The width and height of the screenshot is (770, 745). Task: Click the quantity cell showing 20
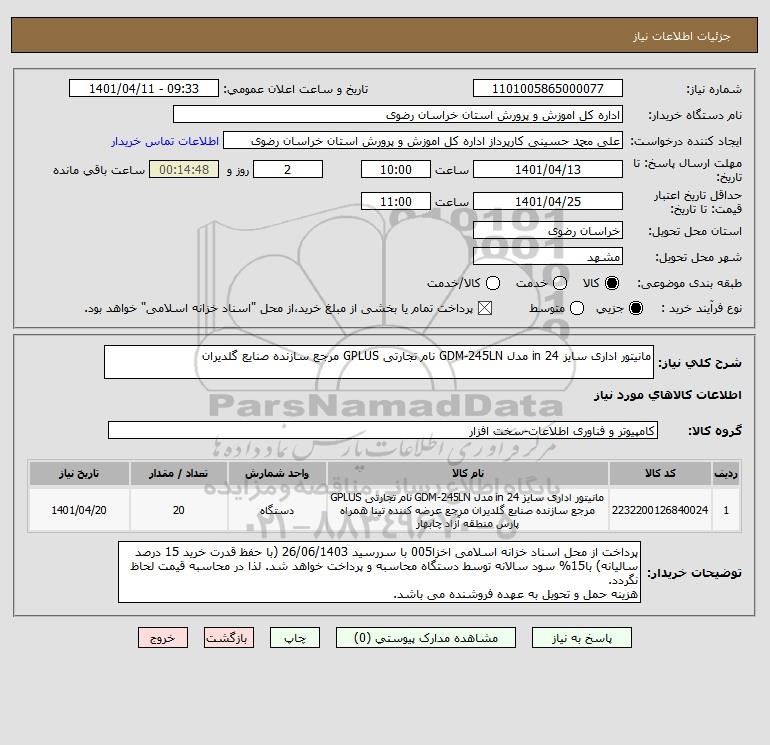coord(179,510)
